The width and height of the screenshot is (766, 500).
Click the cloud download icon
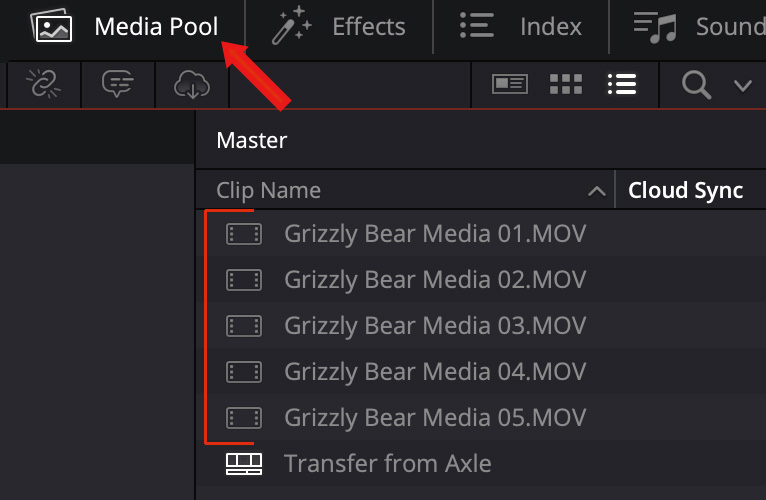[191, 85]
